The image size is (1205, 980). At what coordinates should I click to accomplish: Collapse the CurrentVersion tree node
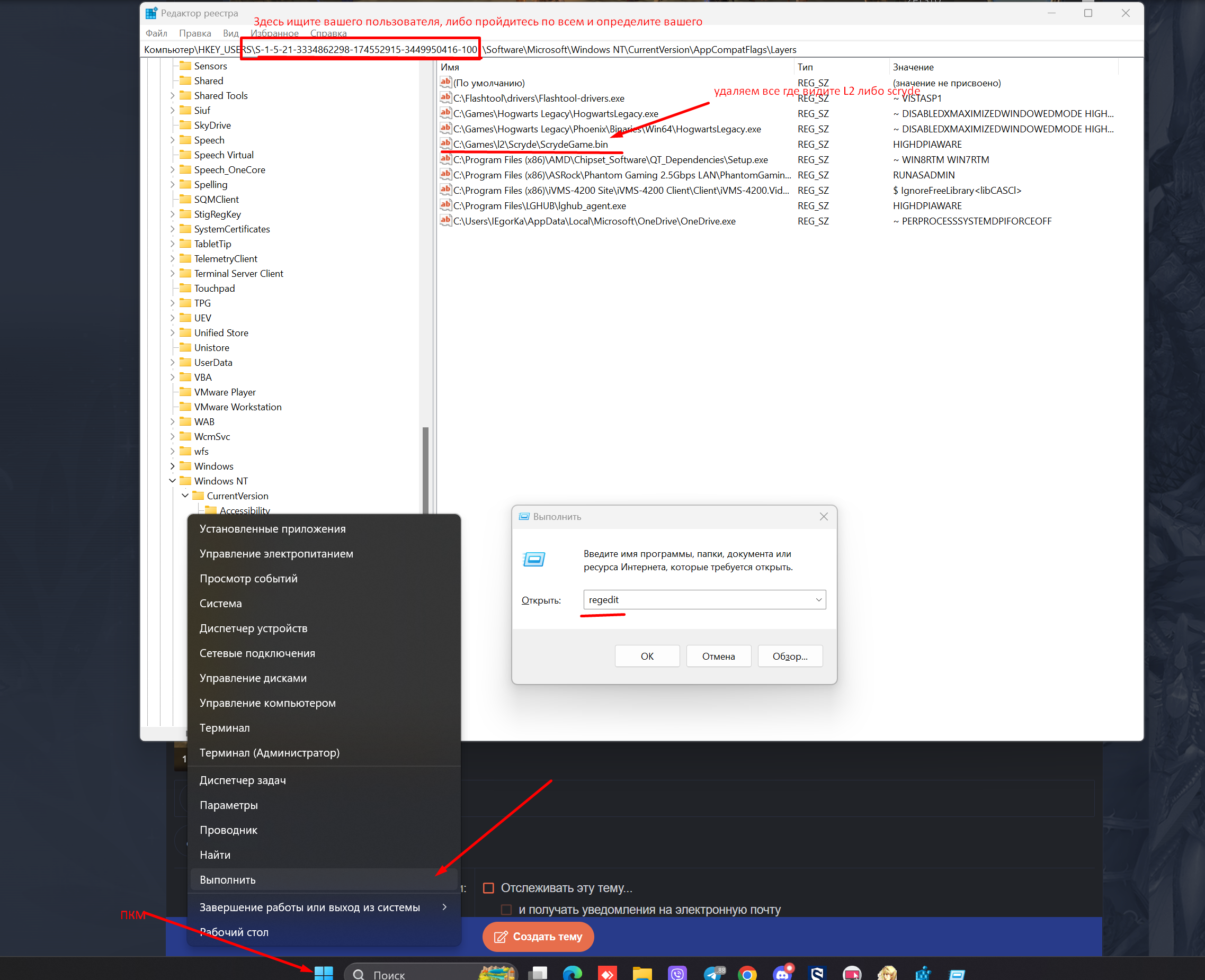[185, 496]
